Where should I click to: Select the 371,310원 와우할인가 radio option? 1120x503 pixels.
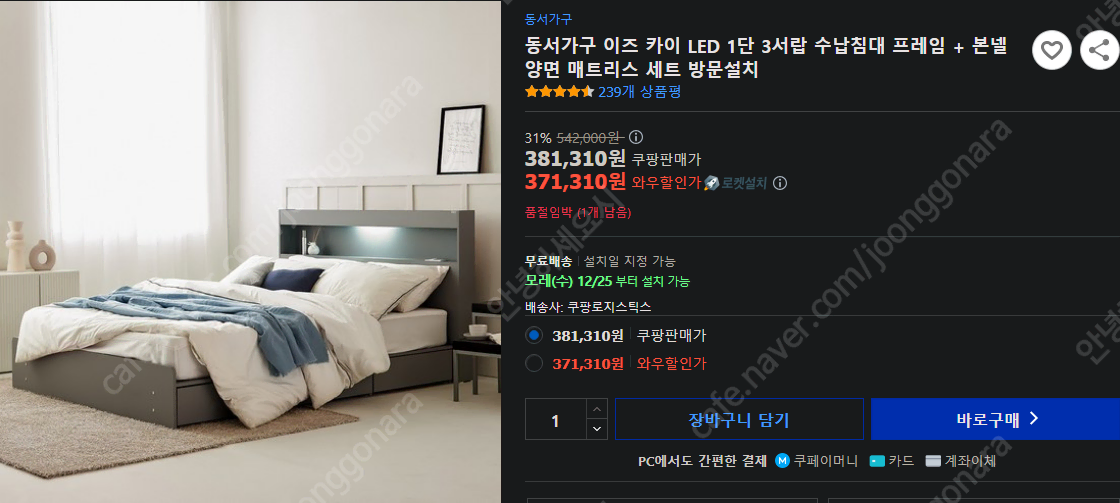[534, 363]
